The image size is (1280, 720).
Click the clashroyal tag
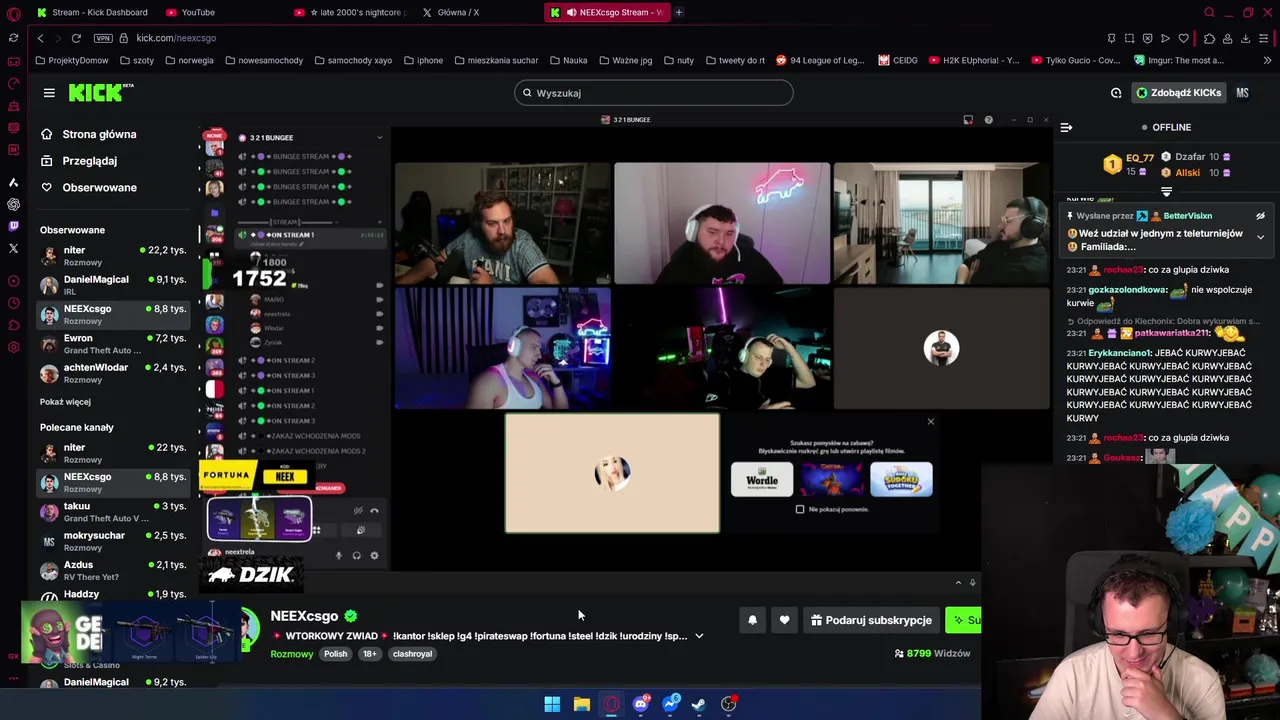412,654
